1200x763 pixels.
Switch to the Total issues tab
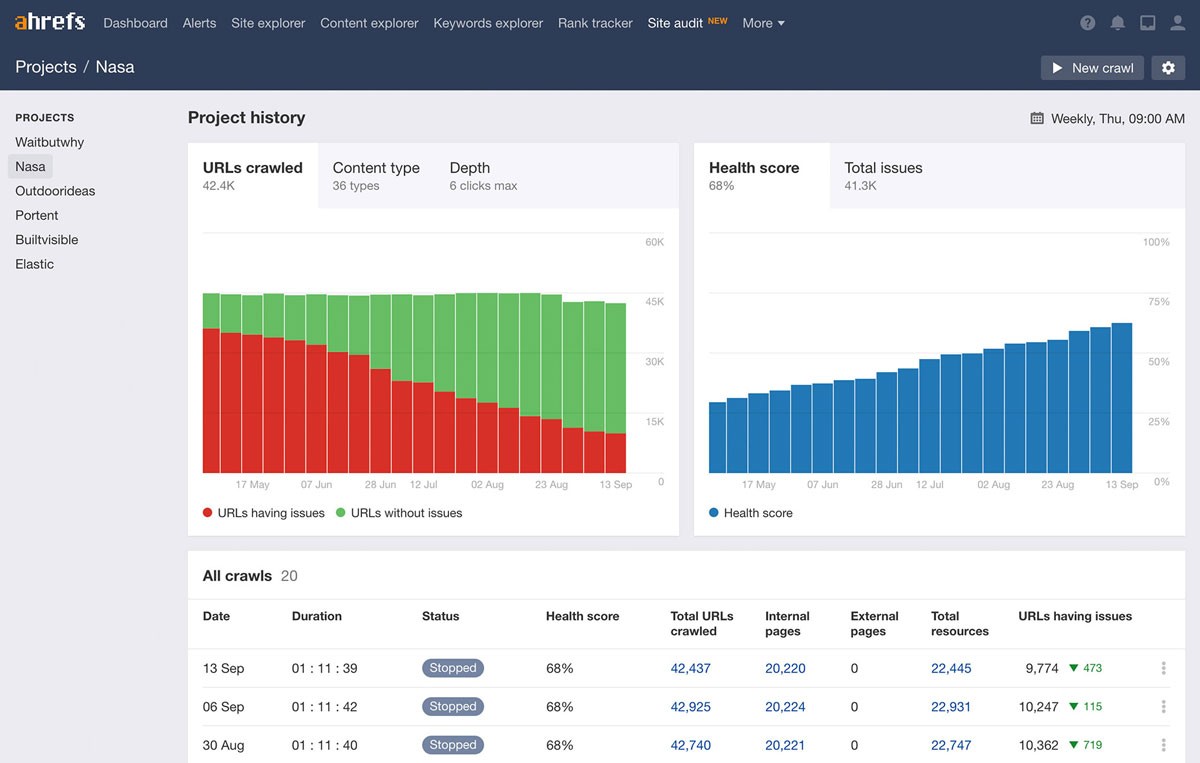pos(883,175)
